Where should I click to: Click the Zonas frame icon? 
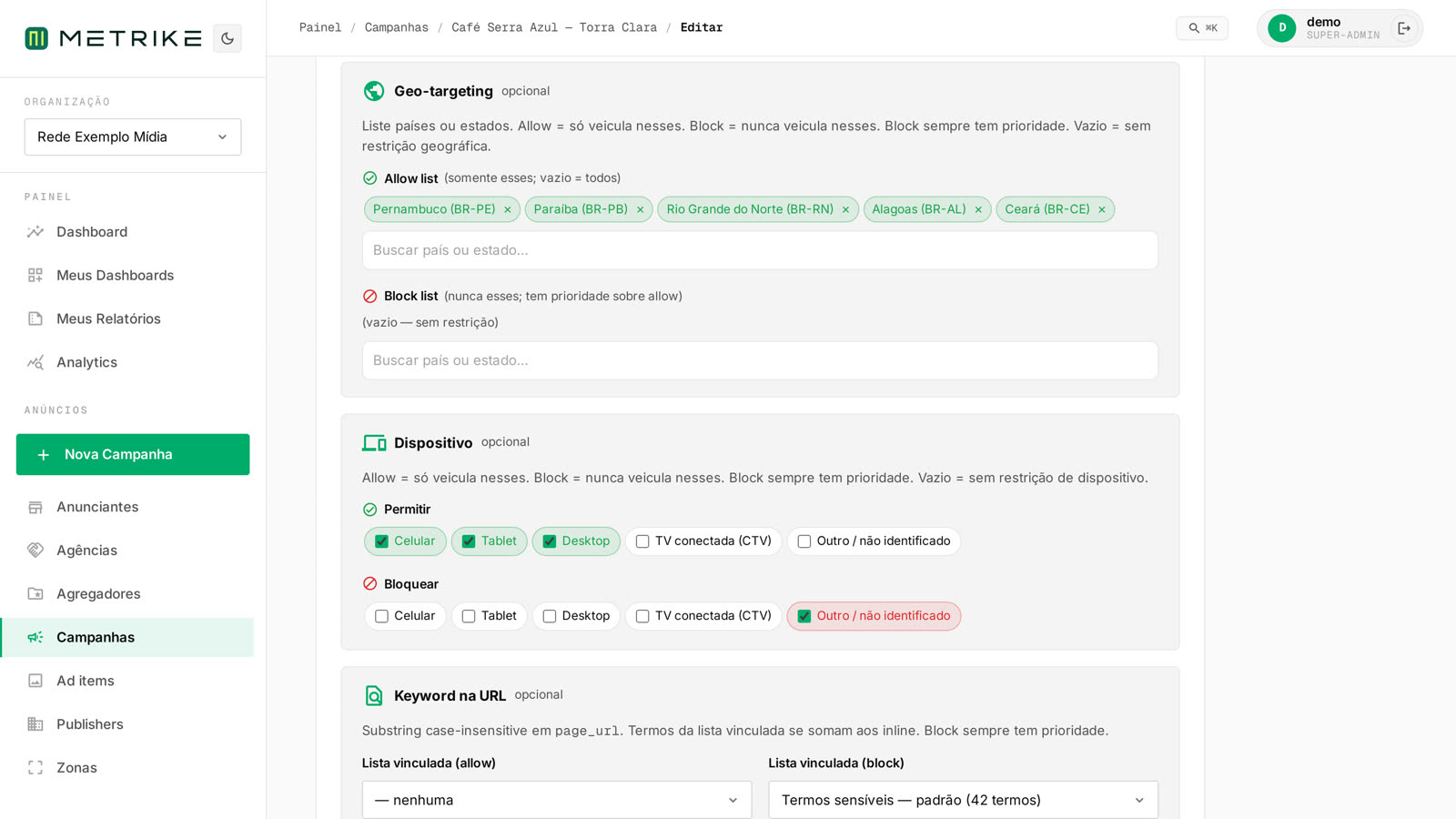click(x=35, y=767)
